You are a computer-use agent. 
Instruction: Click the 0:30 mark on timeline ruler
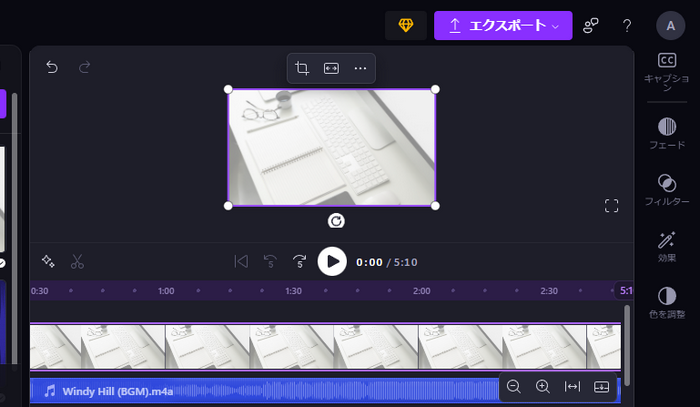click(39, 291)
